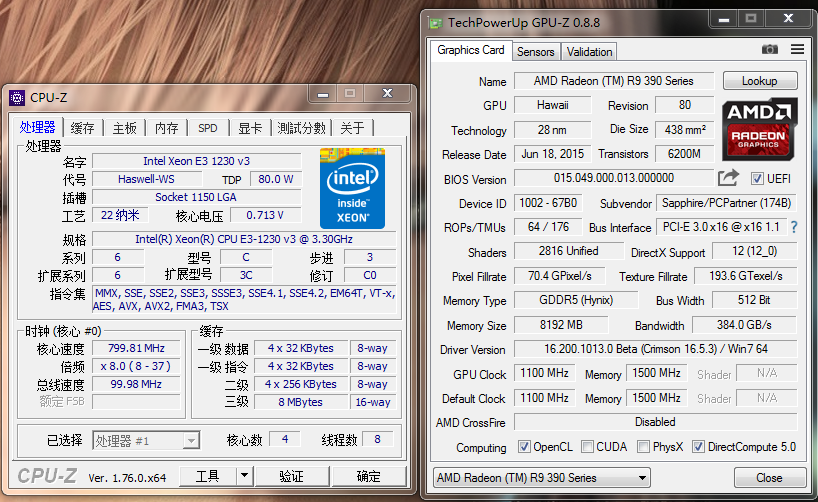818x502 pixels.
Task: Click the Shaders 2816 Unified value
Action: 569,251
